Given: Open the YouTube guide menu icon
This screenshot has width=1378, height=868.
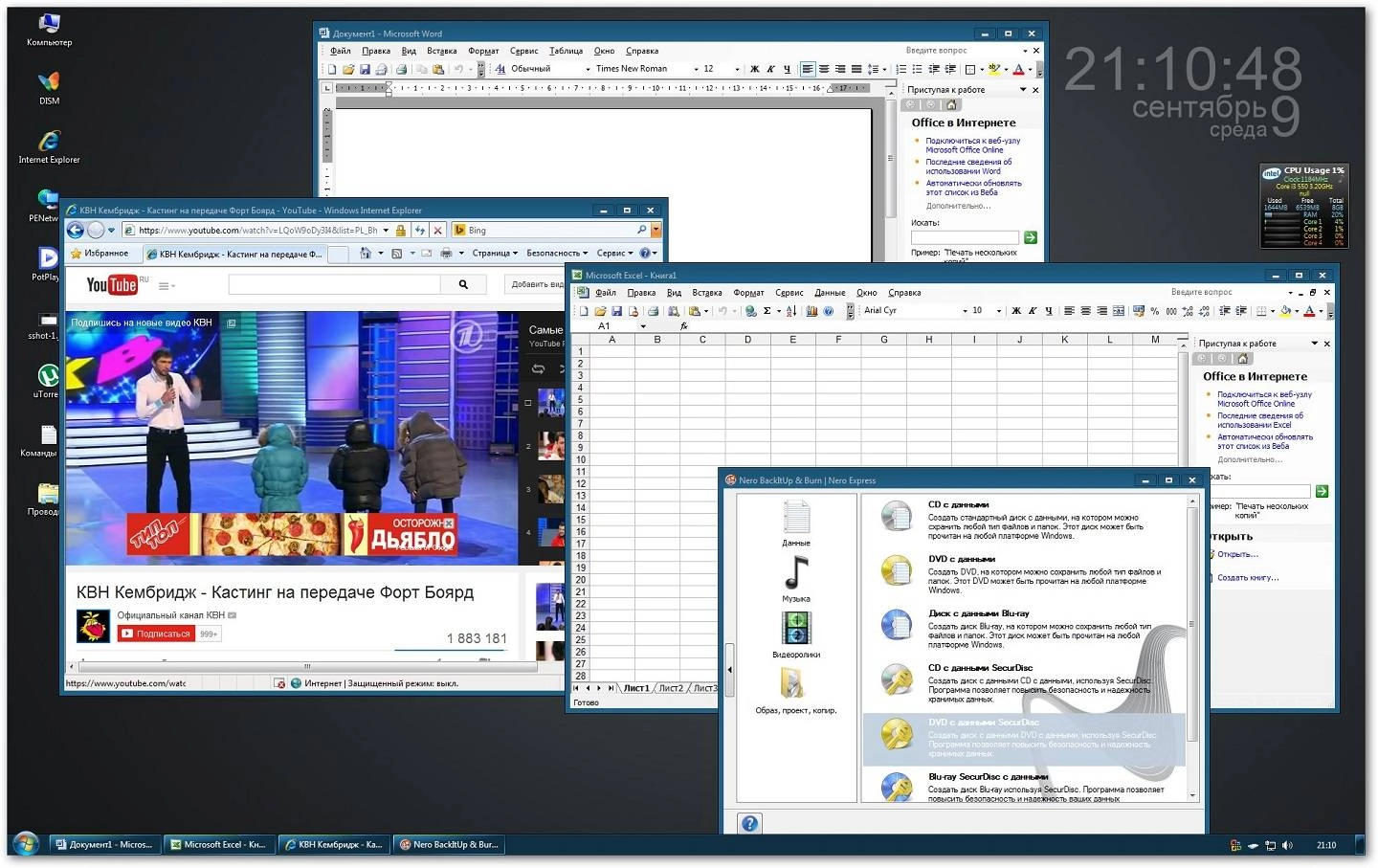Looking at the screenshot, I should click(x=166, y=285).
